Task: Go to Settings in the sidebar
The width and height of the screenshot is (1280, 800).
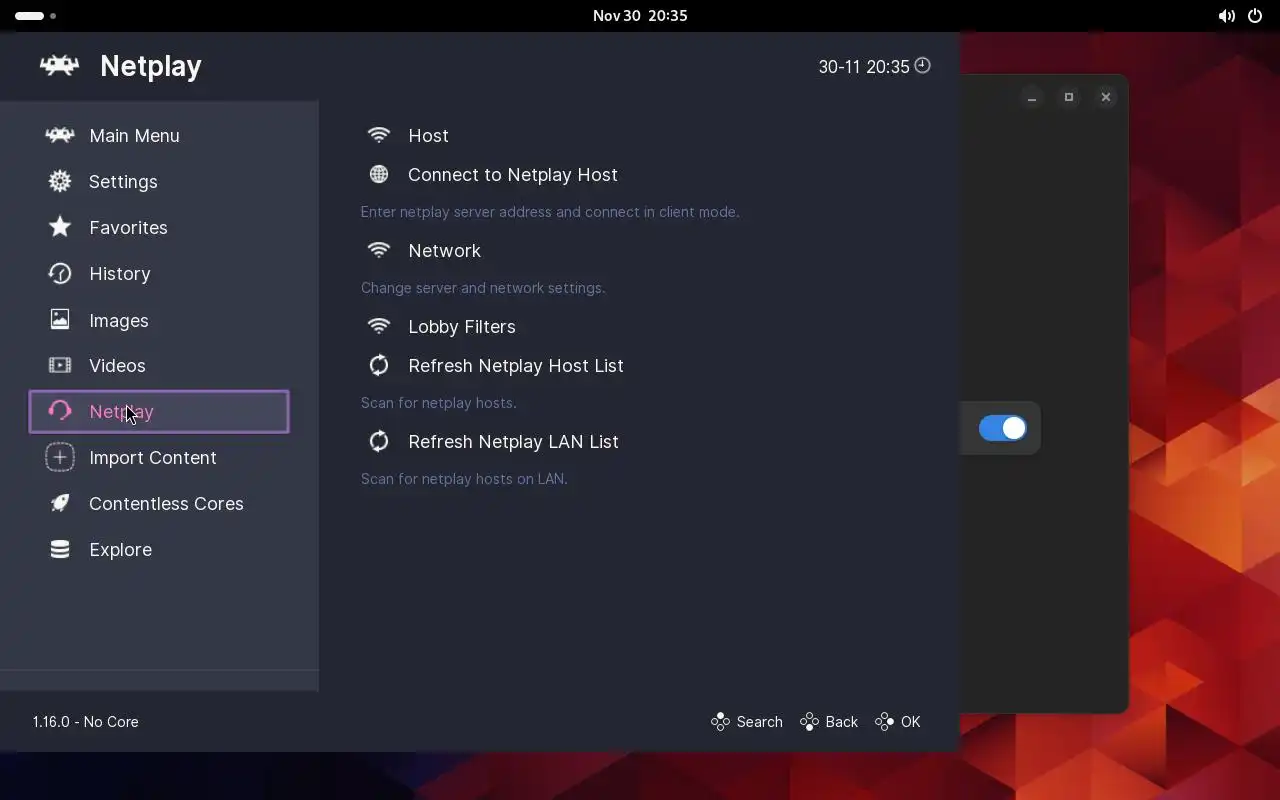Action: 159,181
